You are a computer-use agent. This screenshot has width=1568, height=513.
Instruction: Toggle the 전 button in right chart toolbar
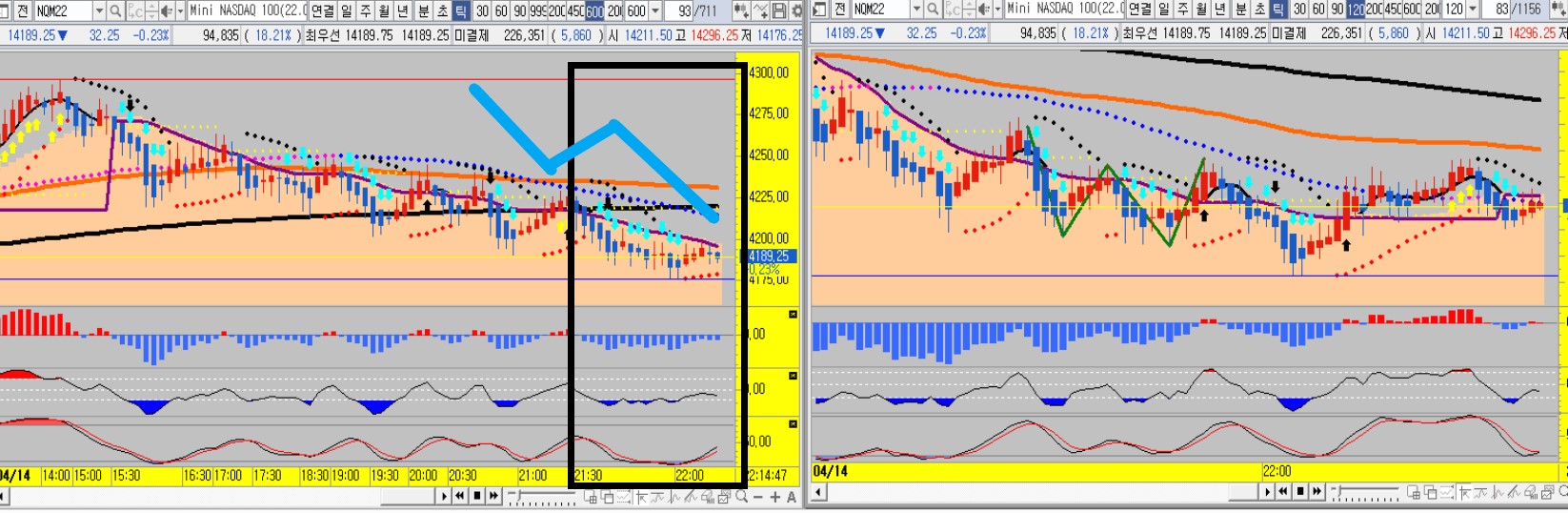841,10
